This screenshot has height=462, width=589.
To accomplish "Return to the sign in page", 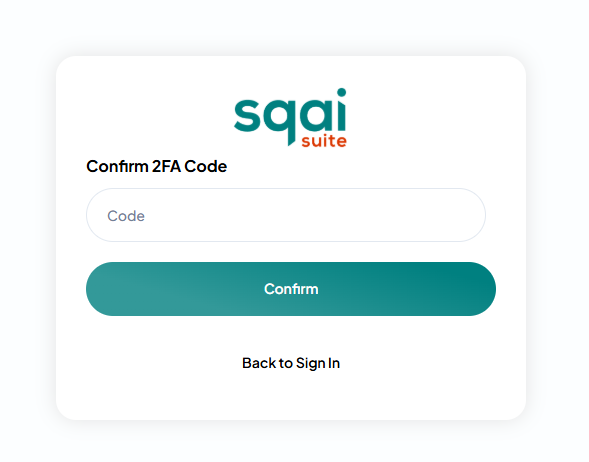I will [x=291, y=363].
